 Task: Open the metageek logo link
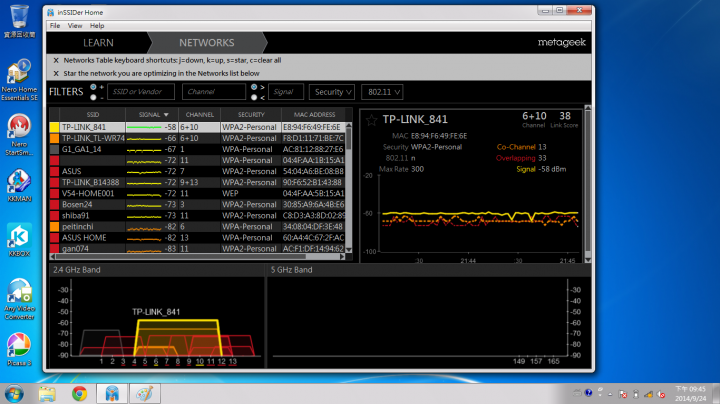[562, 42]
